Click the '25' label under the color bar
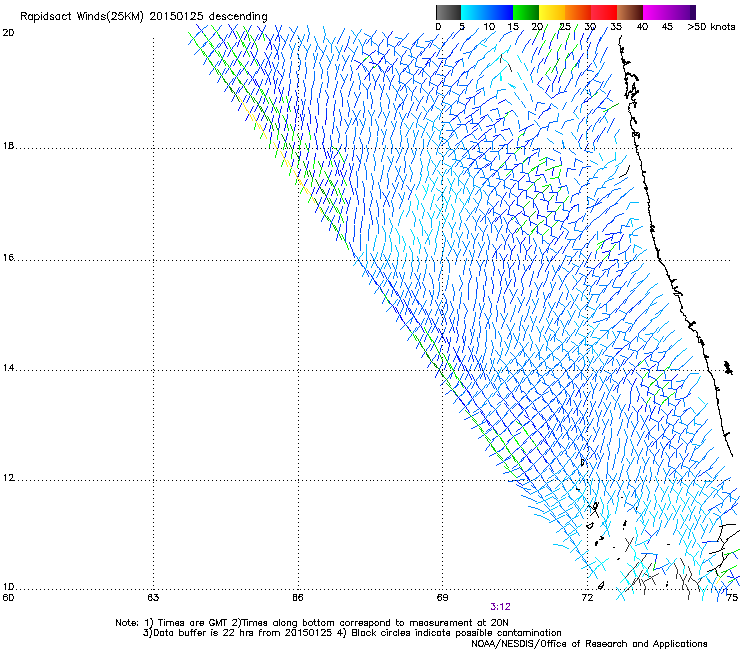Image resolution: width=740 pixels, height=650 pixels. [x=564, y=27]
